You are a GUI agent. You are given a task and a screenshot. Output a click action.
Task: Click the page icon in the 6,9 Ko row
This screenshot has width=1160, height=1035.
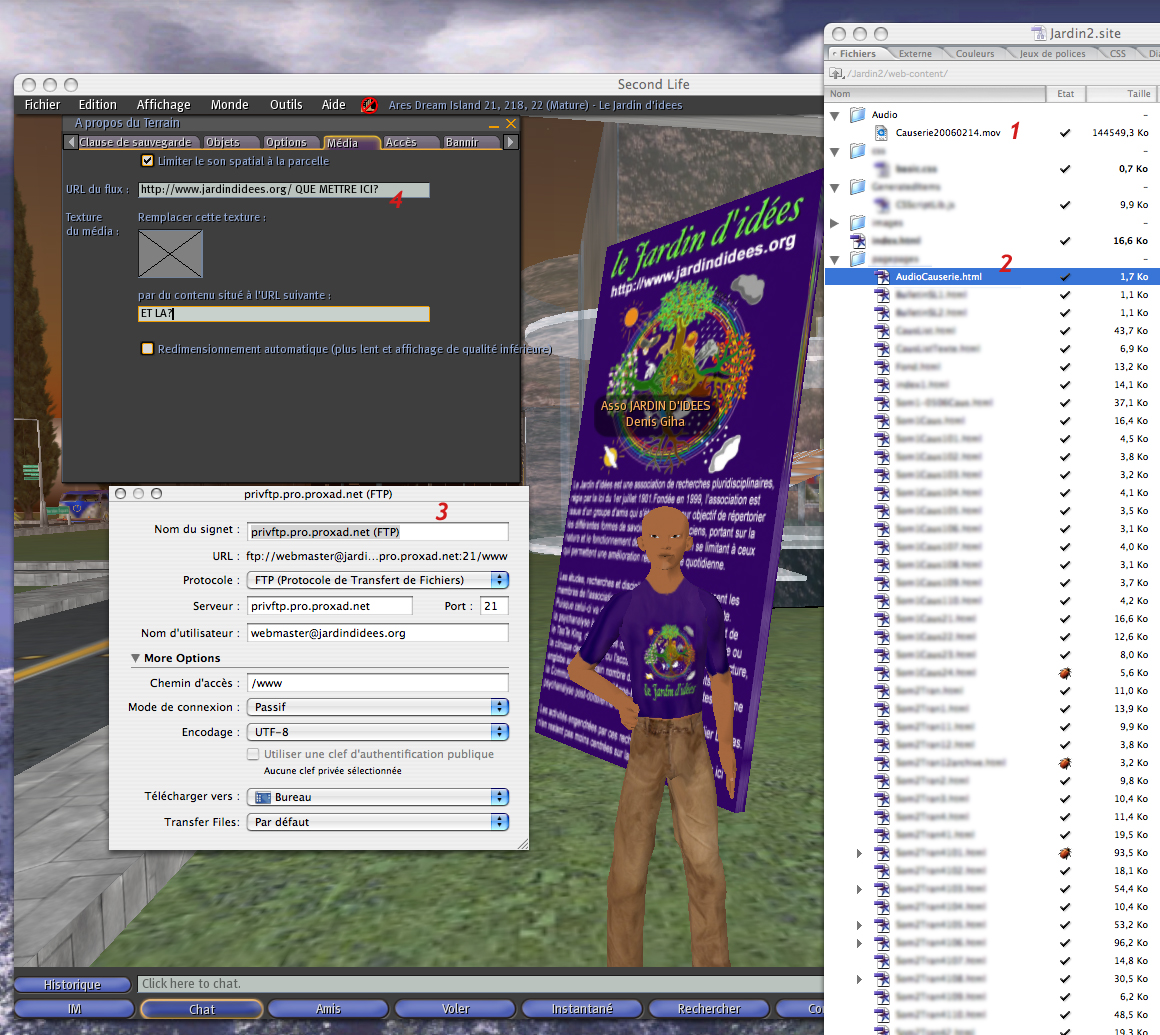tap(882, 349)
